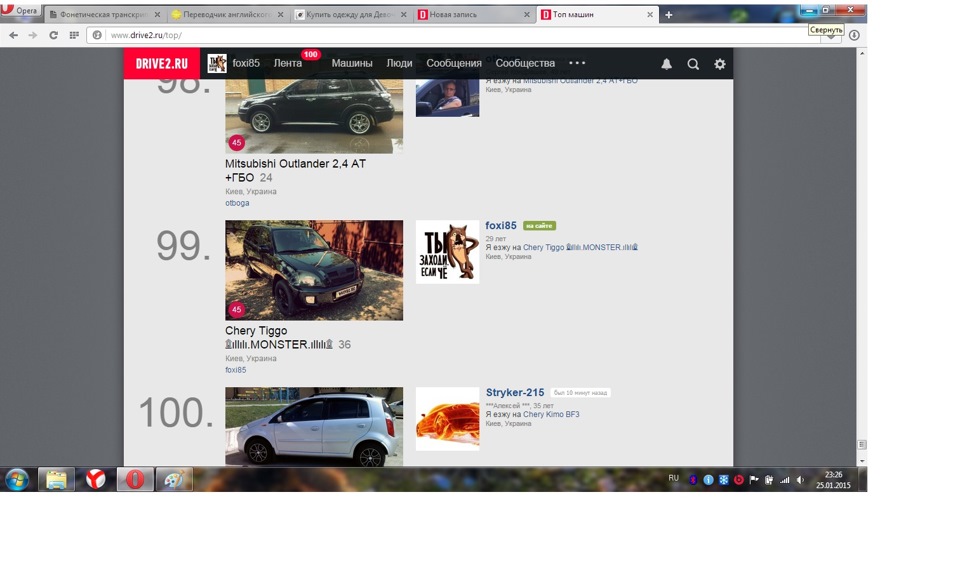
Task: Open Mitsubishi Outlander 2,4 AT title link
Action: click(x=295, y=171)
